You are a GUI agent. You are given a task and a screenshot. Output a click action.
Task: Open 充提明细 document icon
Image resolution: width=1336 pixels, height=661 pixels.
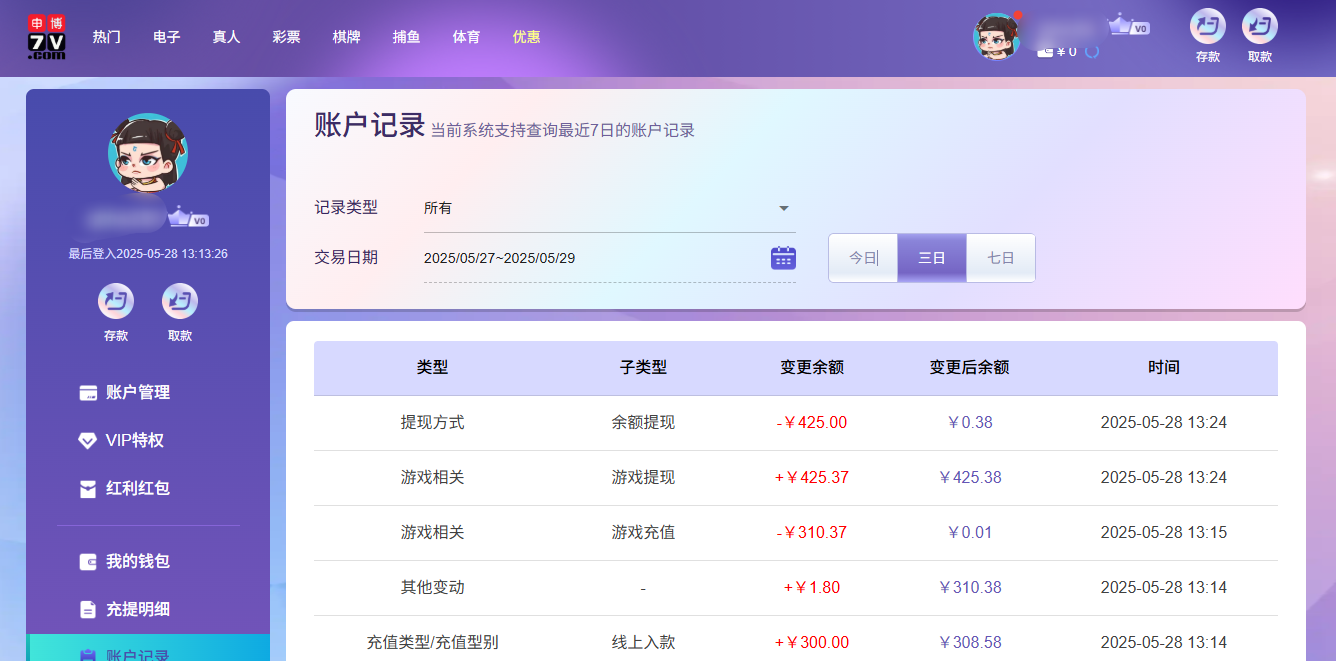point(88,609)
